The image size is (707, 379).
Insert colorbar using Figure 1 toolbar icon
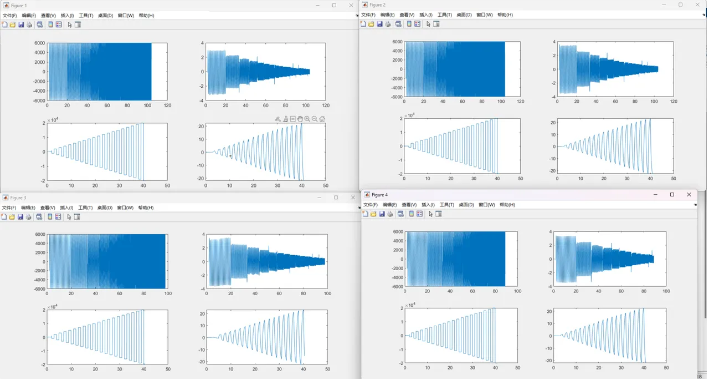point(50,25)
